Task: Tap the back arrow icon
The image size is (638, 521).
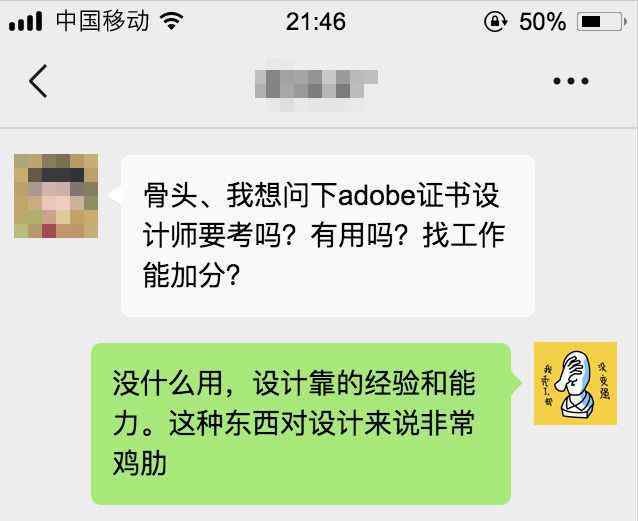Action: tap(39, 81)
